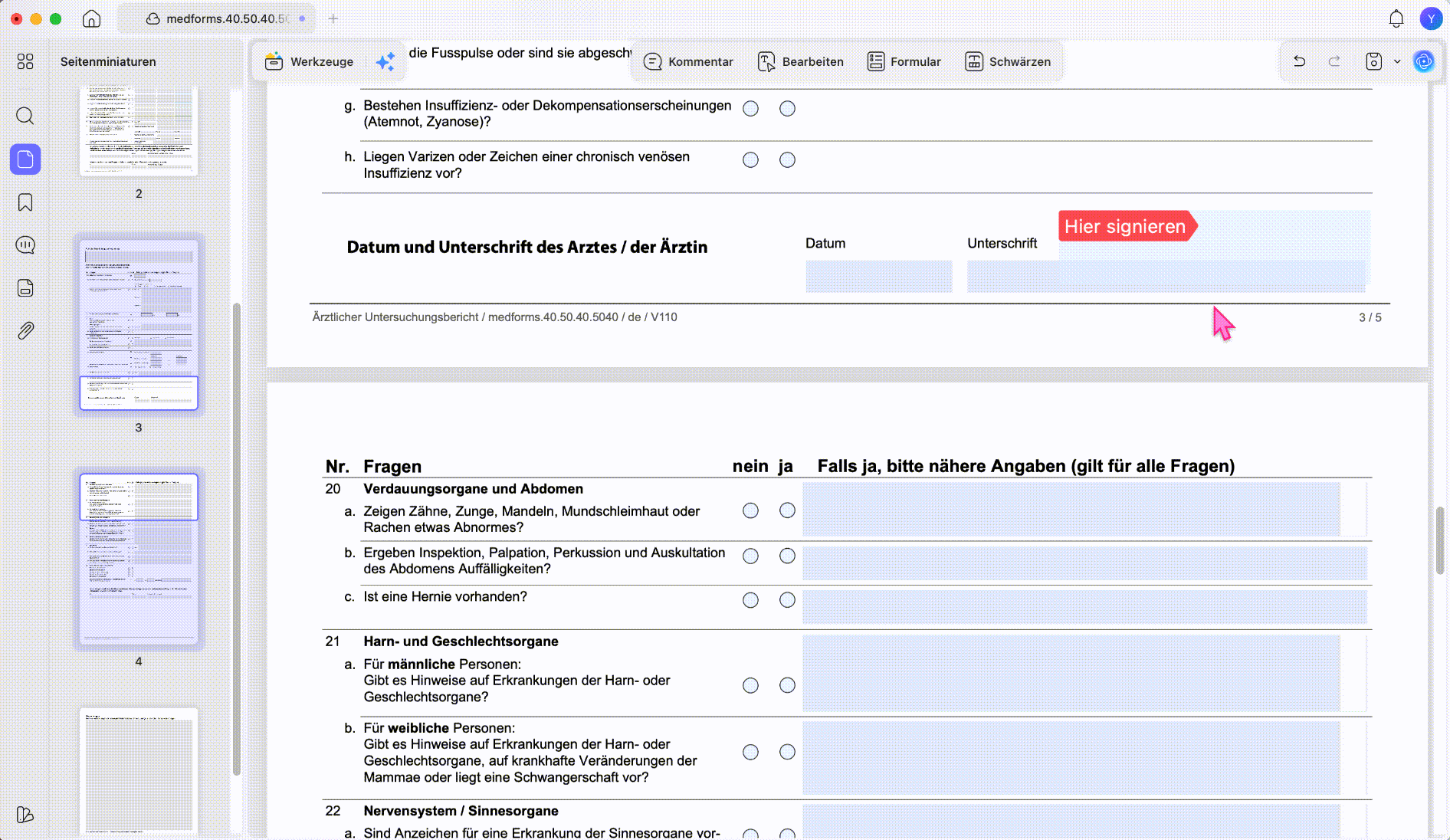Image resolution: width=1450 pixels, height=840 pixels.
Task: Open page 4 thumbnail
Action: click(x=139, y=559)
